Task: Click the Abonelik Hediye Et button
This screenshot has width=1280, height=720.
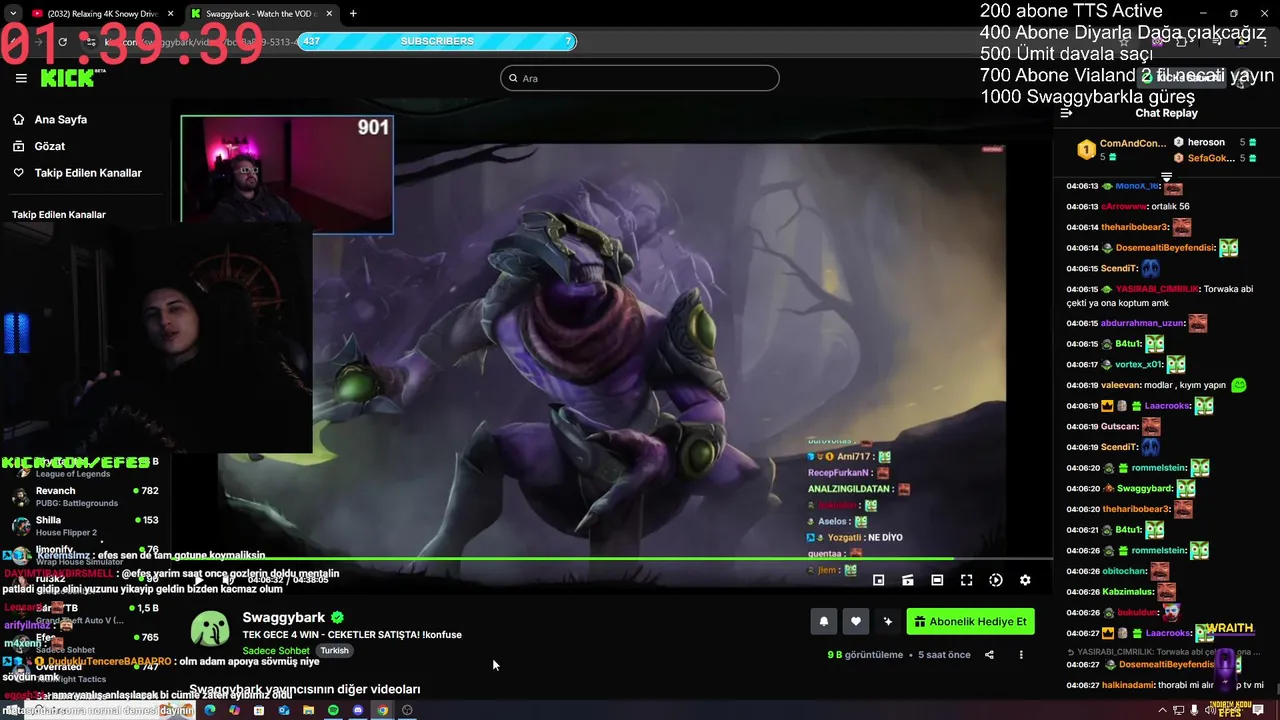Action: click(x=970, y=621)
